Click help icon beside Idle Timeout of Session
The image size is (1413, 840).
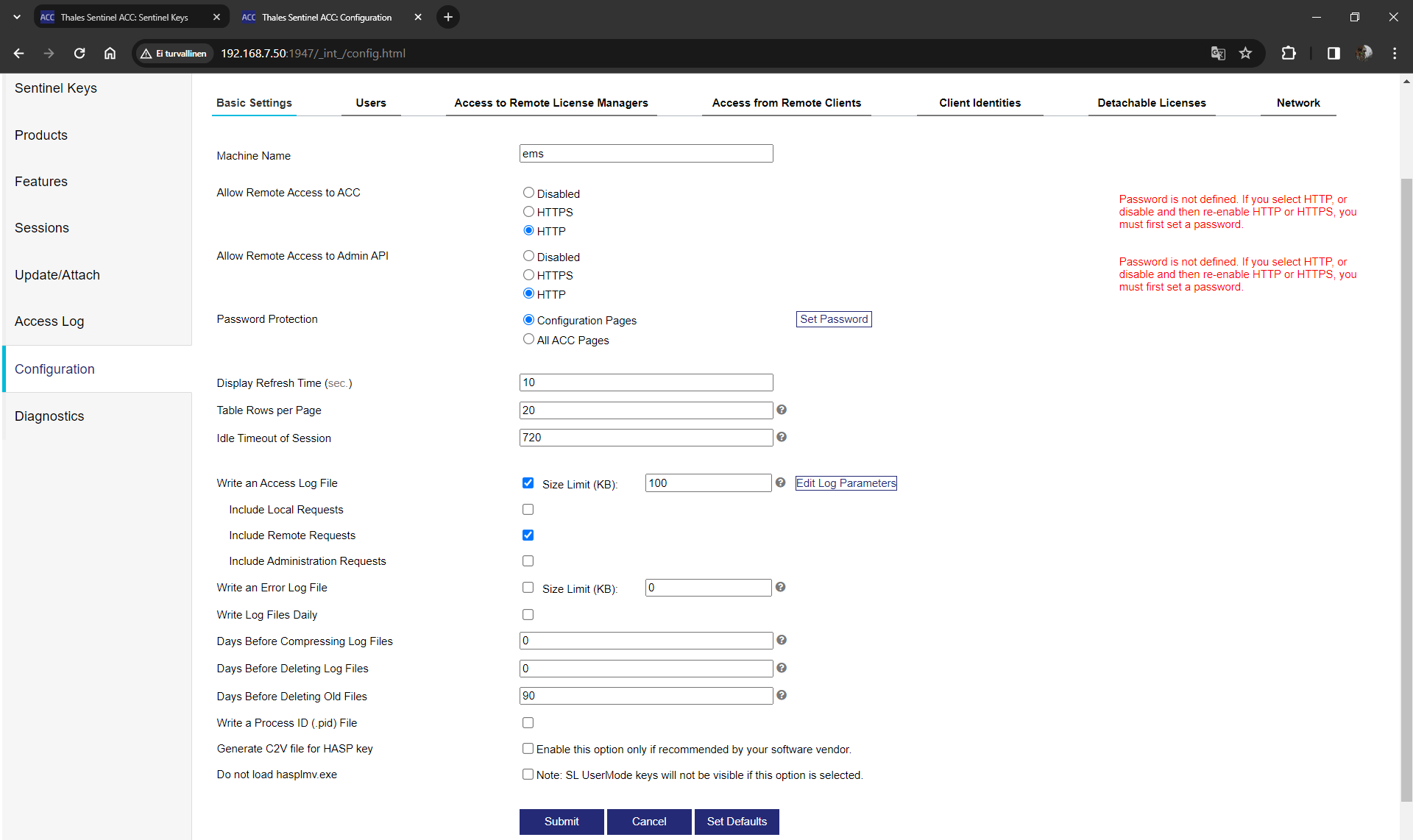(782, 437)
